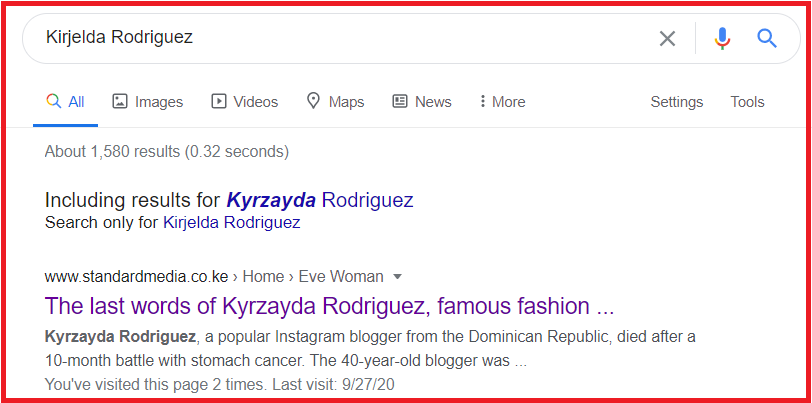812x403 pixels.
Task: Open search Settings
Action: coord(676,102)
